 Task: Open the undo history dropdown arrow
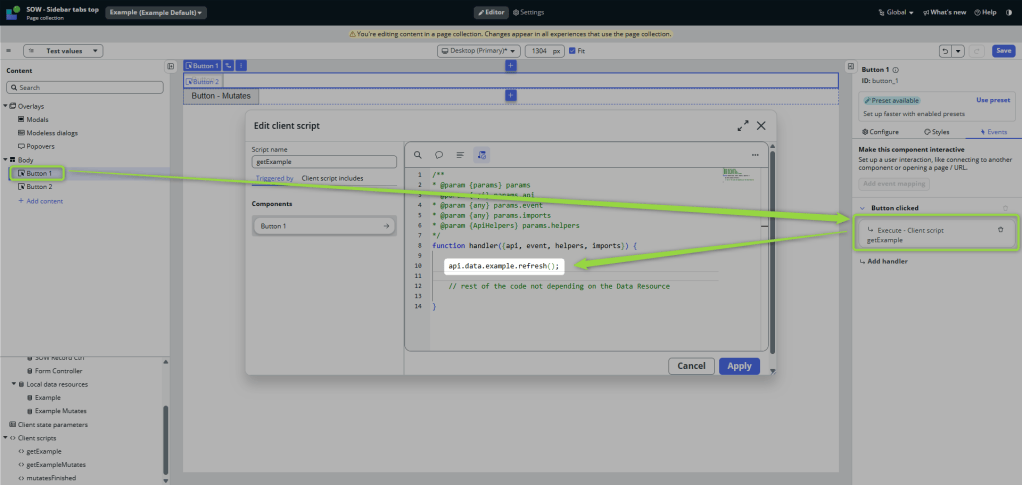coord(958,51)
